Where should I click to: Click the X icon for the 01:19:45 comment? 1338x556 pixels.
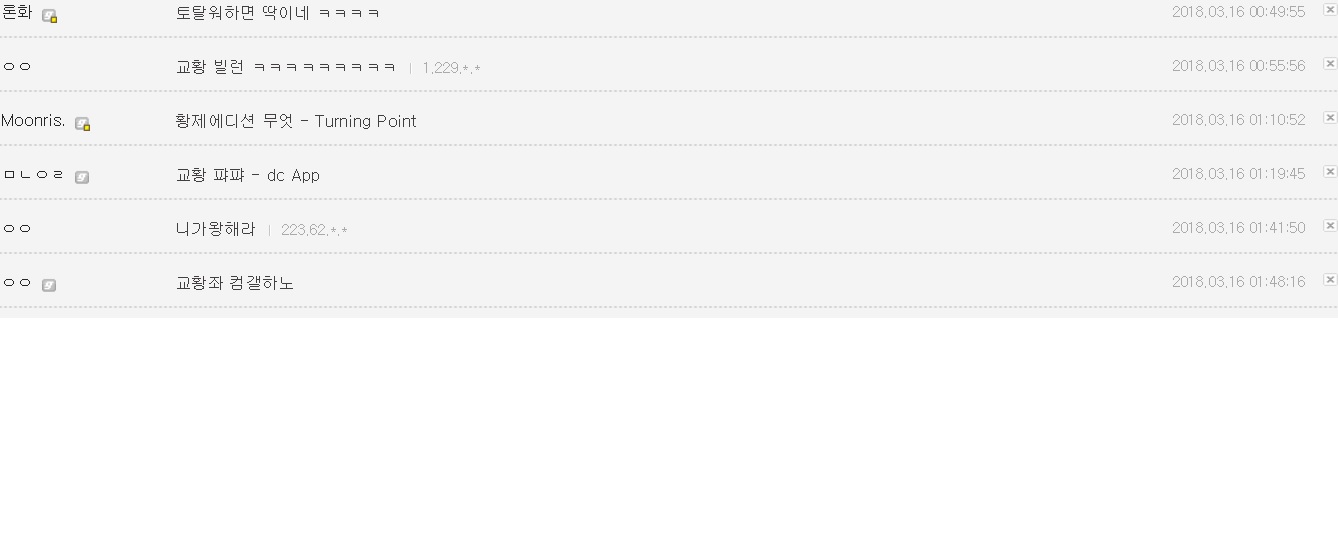click(x=1329, y=172)
